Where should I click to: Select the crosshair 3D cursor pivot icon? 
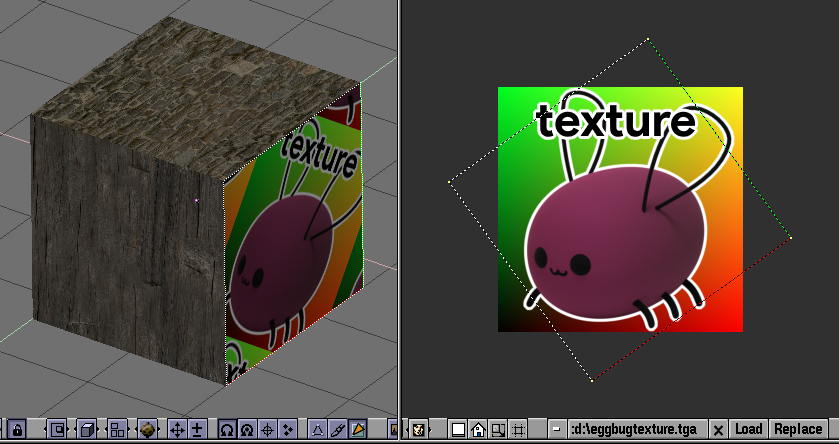tap(268, 429)
